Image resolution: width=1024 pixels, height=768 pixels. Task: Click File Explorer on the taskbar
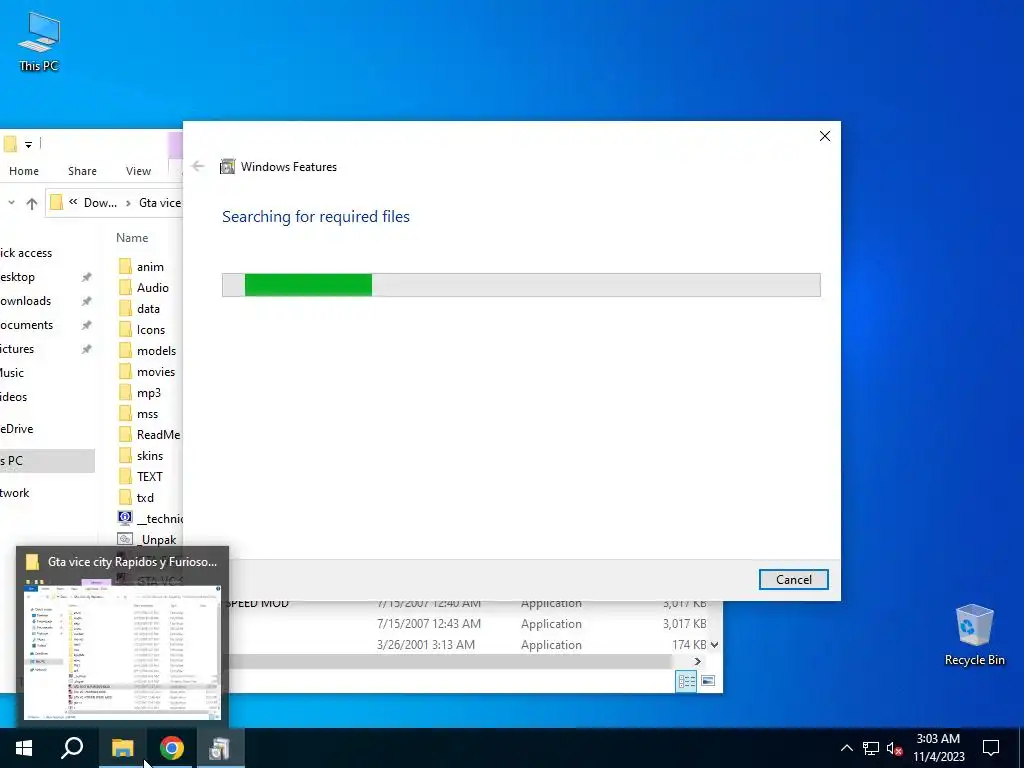tap(122, 748)
